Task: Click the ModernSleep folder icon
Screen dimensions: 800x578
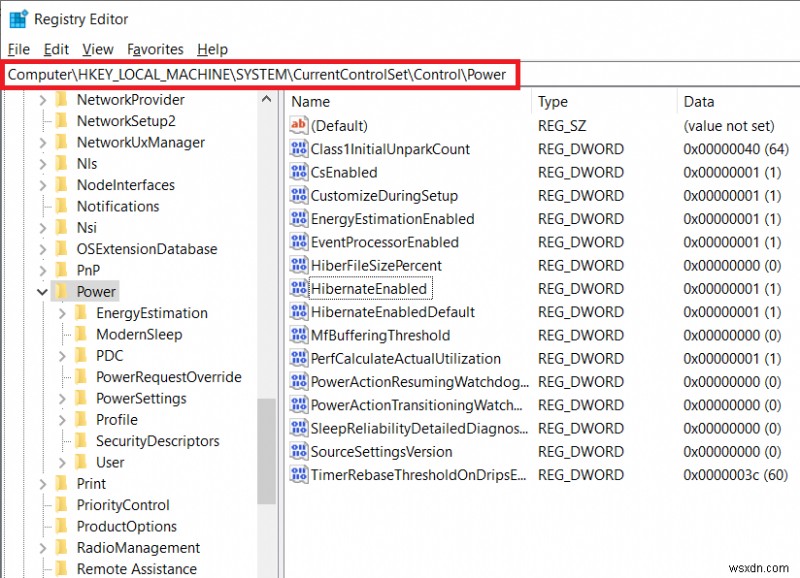Action: point(81,334)
